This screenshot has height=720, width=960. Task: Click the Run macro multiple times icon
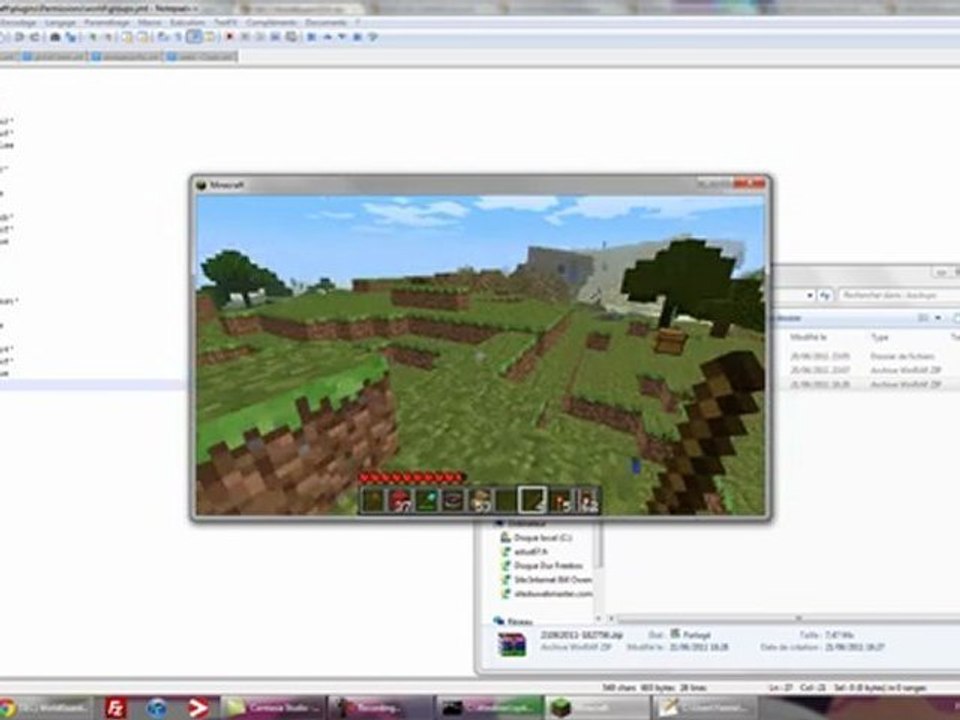click(275, 37)
